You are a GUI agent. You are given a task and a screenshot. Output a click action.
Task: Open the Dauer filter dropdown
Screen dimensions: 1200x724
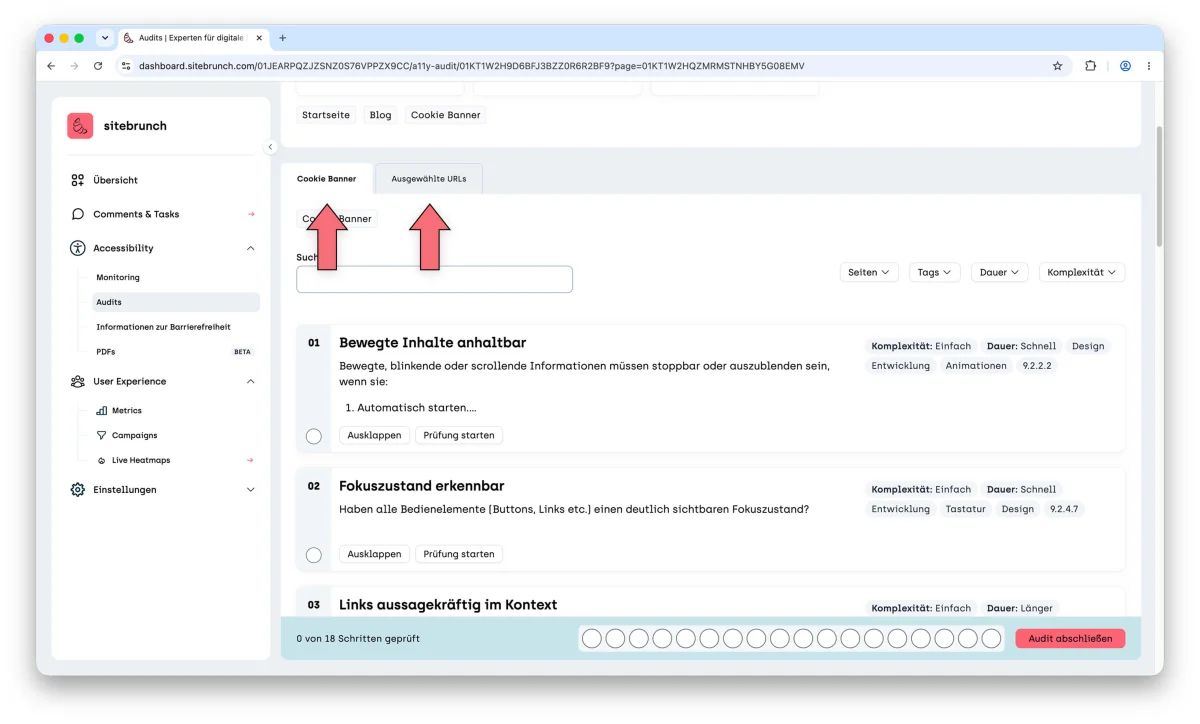[x=1000, y=272]
